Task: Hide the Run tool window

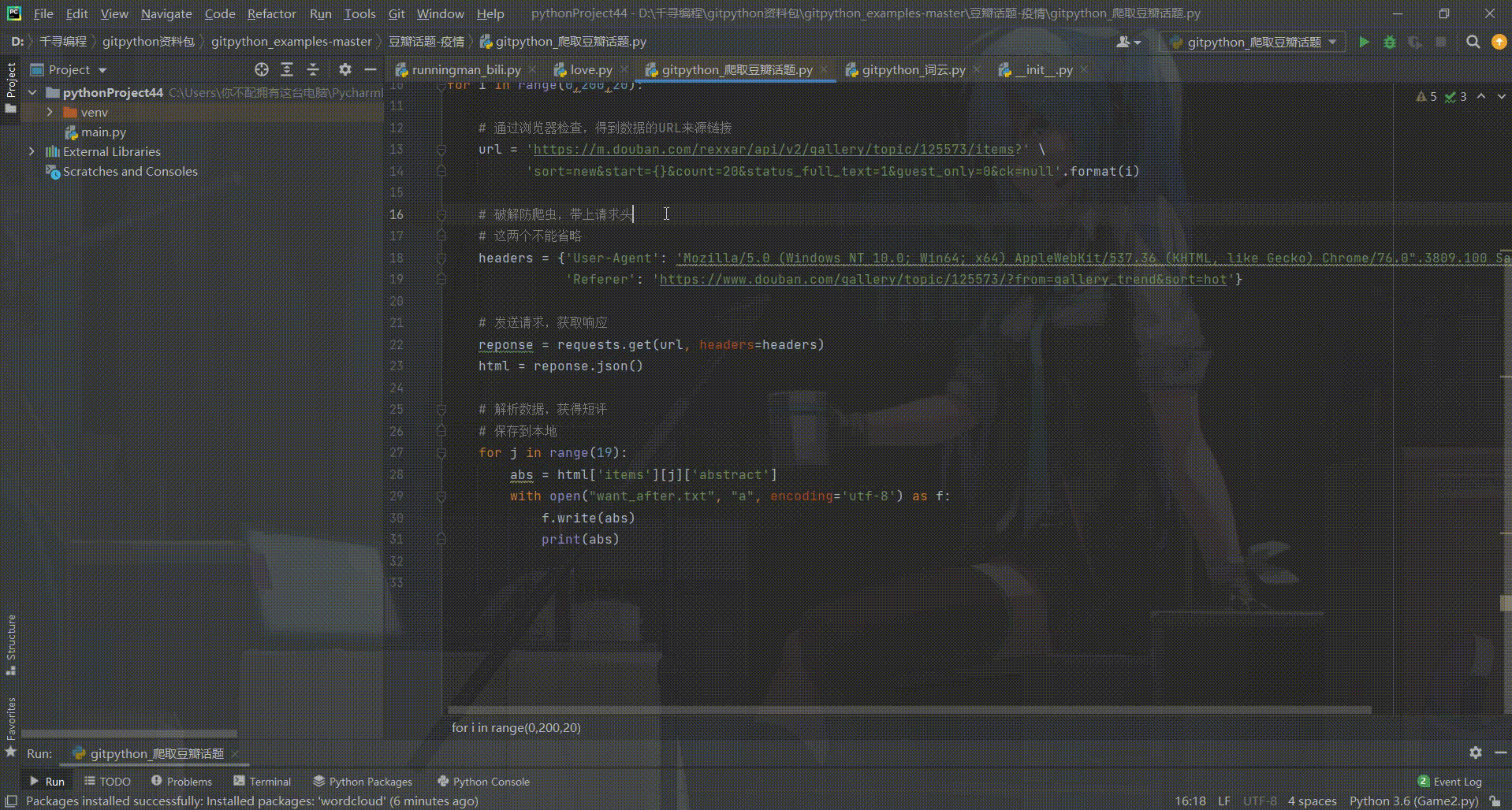Action: point(1500,752)
